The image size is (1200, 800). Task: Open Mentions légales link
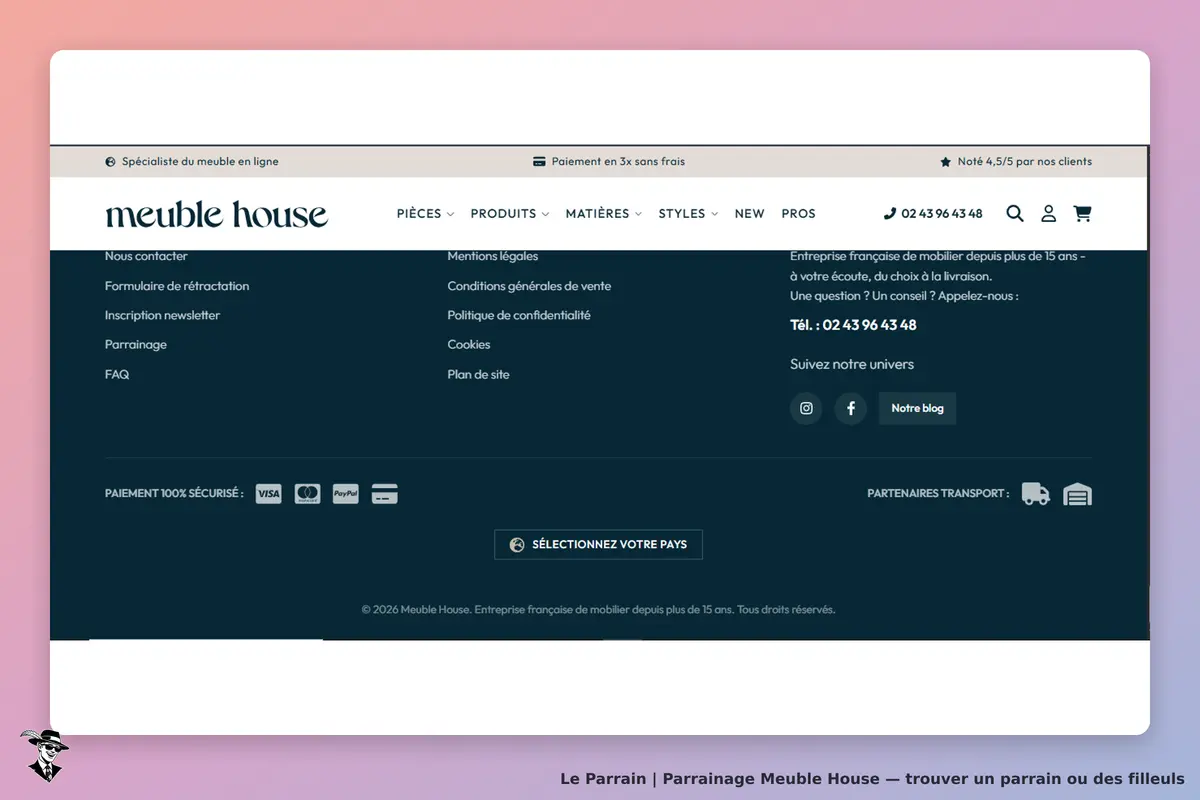coord(493,256)
